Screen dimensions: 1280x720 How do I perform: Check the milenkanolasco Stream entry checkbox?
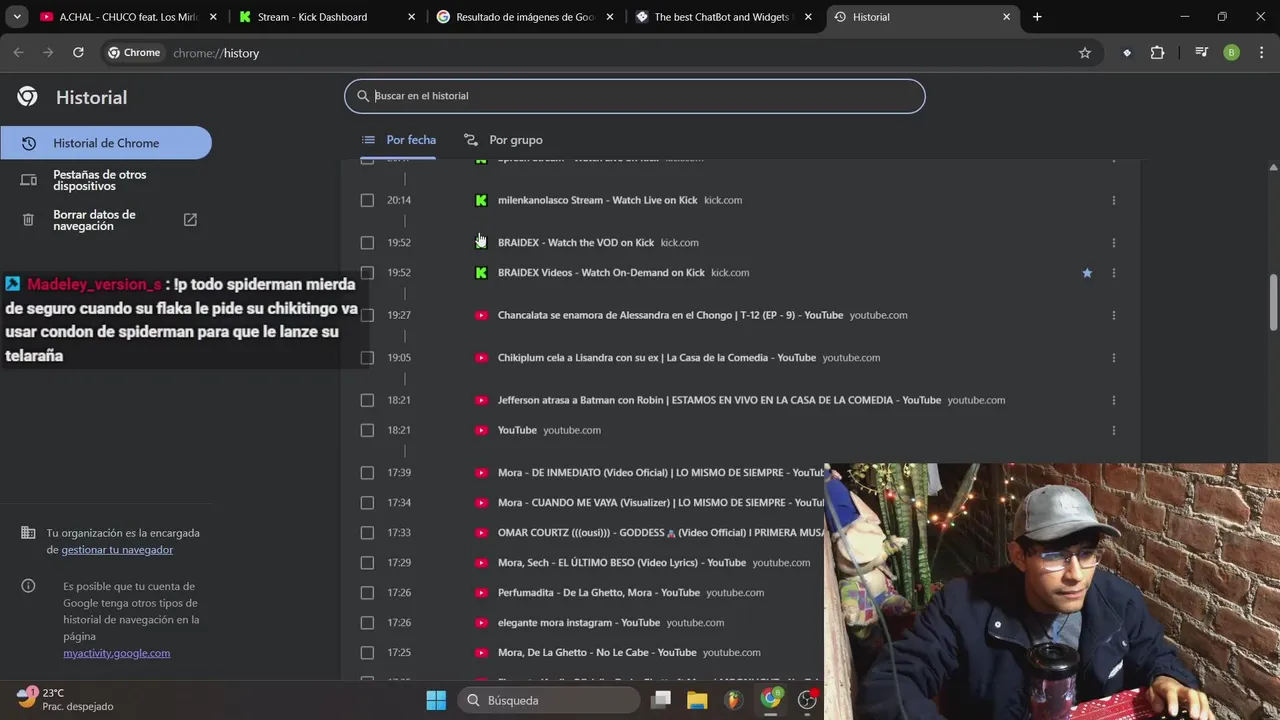(367, 200)
